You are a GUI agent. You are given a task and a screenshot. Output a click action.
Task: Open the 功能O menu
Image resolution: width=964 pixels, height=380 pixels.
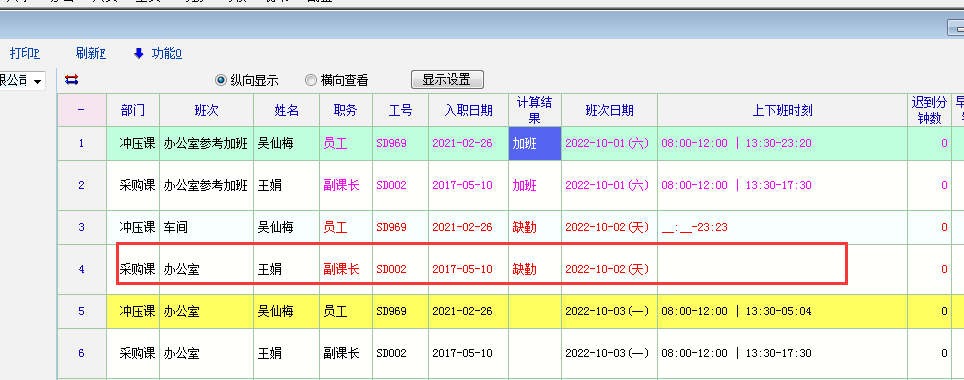tap(167, 53)
